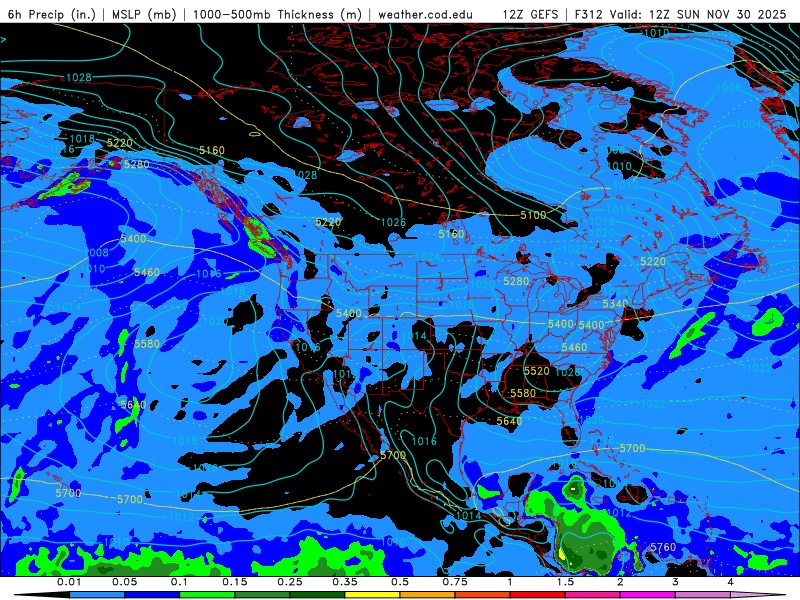Click the '1.5' legend value
The width and height of the screenshot is (800, 600).
click(x=565, y=582)
